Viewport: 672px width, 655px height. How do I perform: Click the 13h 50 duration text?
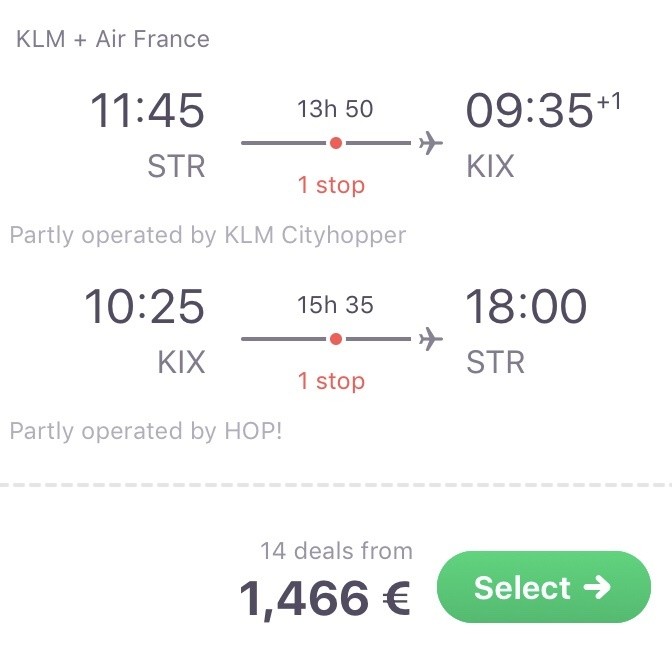335,109
